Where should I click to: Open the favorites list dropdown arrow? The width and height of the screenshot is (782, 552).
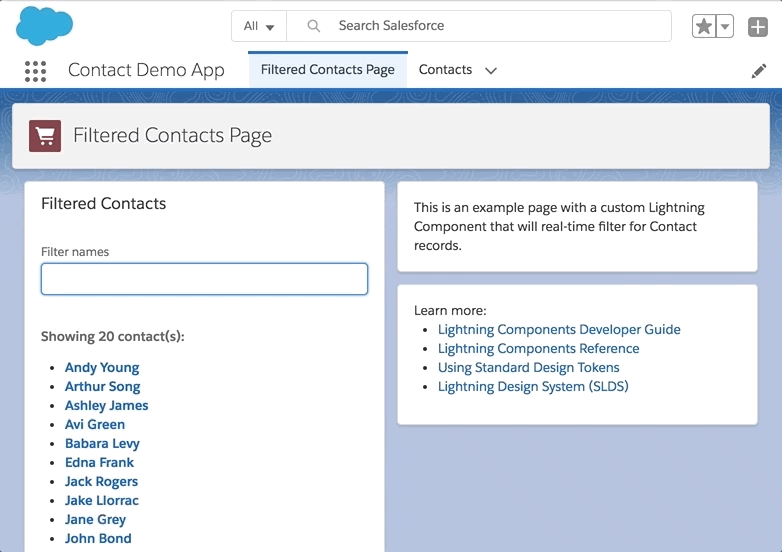pos(725,26)
